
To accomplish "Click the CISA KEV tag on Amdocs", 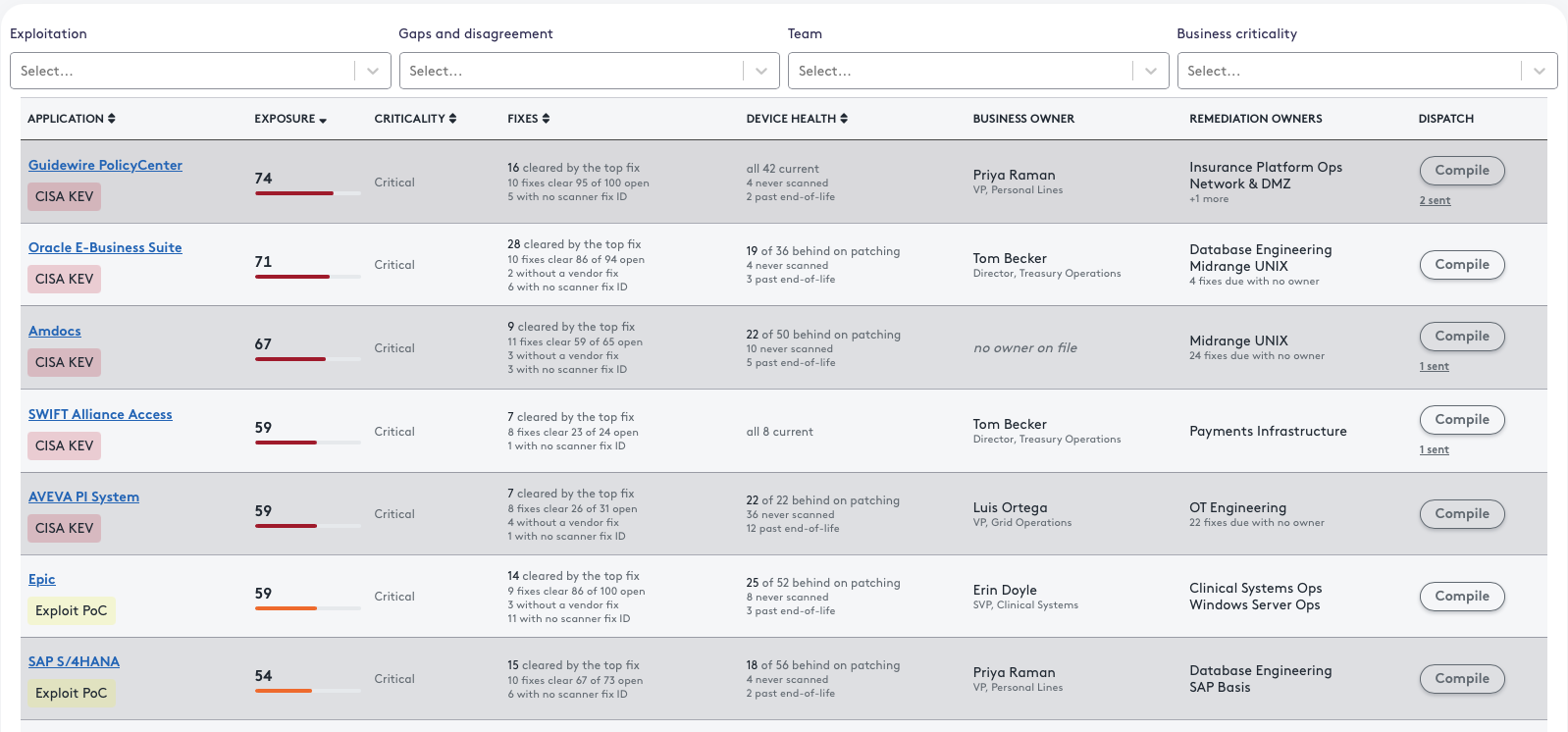I will 65,362.
